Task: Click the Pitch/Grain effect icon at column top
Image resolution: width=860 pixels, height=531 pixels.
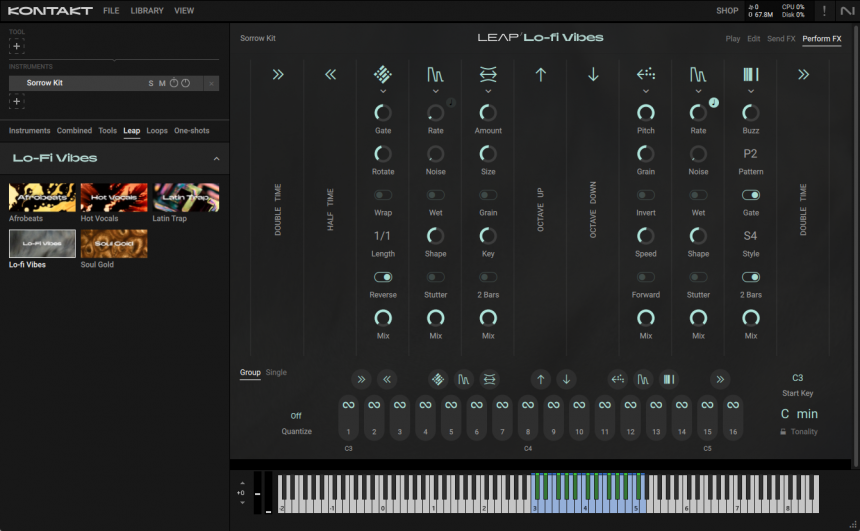Action: pos(646,74)
